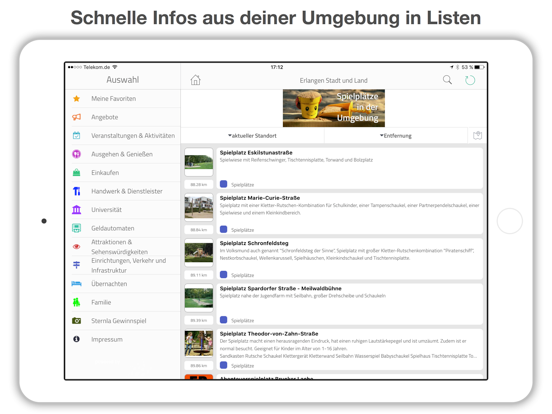Open the Sternla Gewinnspiel entry
This screenshot has height=414, width=552.
pyautogui.click(x=123, y=321)
